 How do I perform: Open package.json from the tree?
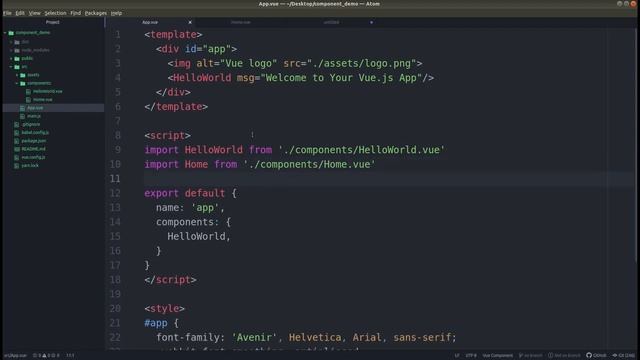pyautogui.click(x=33, y=141)
